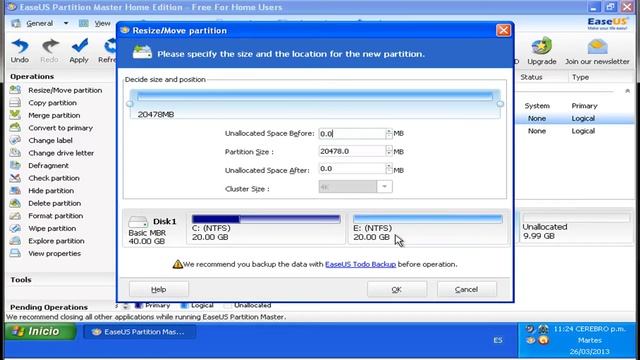Click the Unallocated Space Before stepper
The height and width of the screenshot is (360, 640).
tap(389, 133)
